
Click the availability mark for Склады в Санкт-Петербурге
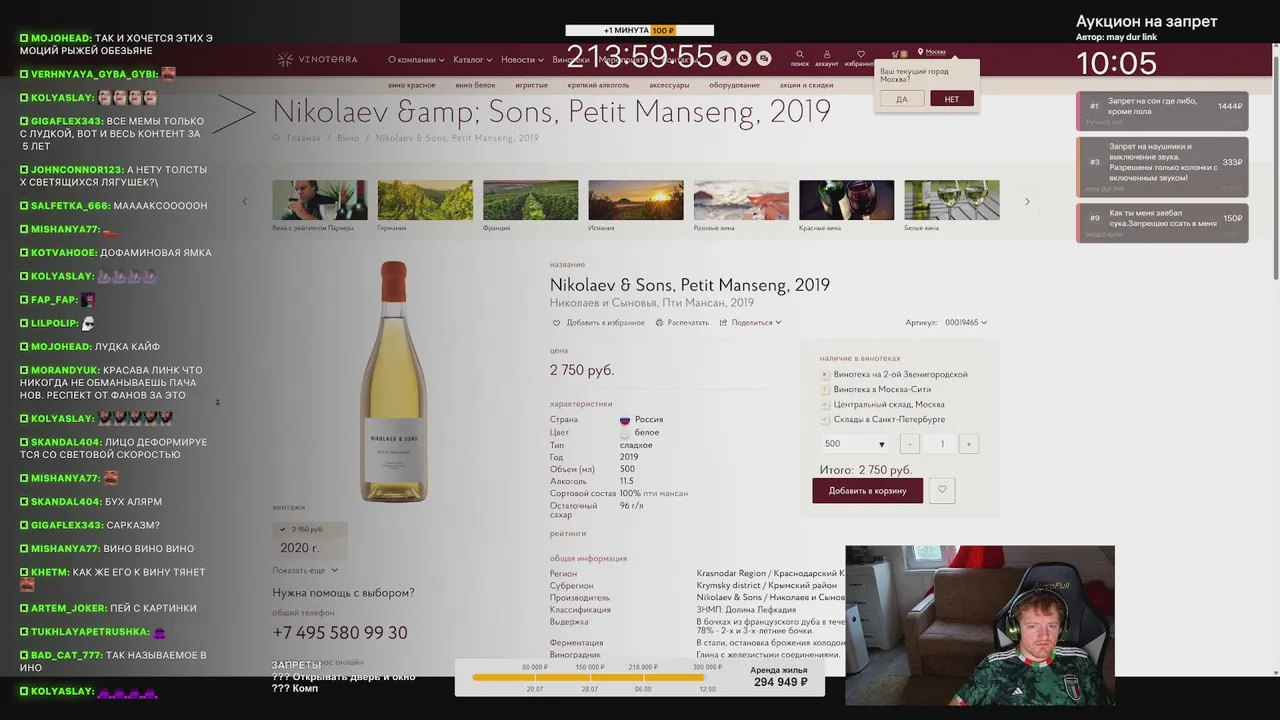tap(825, 420)
